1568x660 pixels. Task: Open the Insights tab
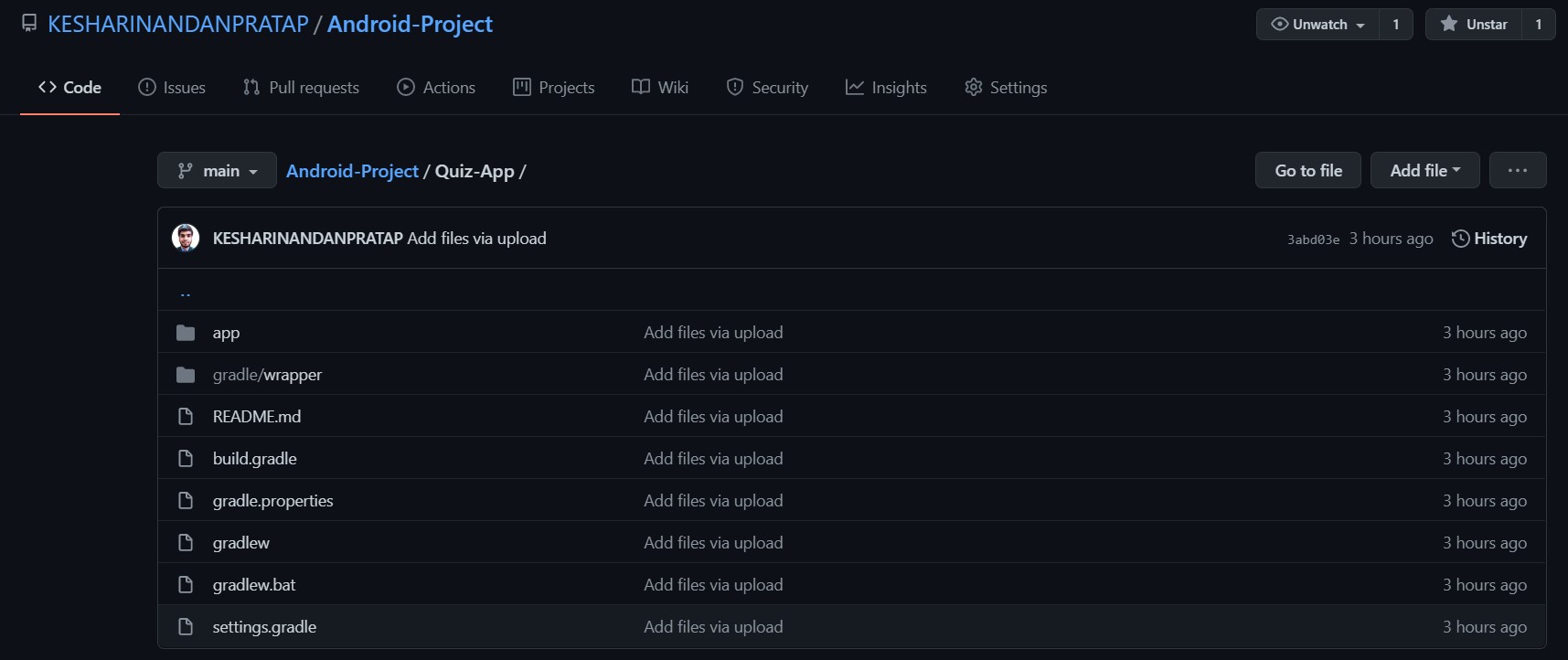pyautogui.click(x=886, y=88)
